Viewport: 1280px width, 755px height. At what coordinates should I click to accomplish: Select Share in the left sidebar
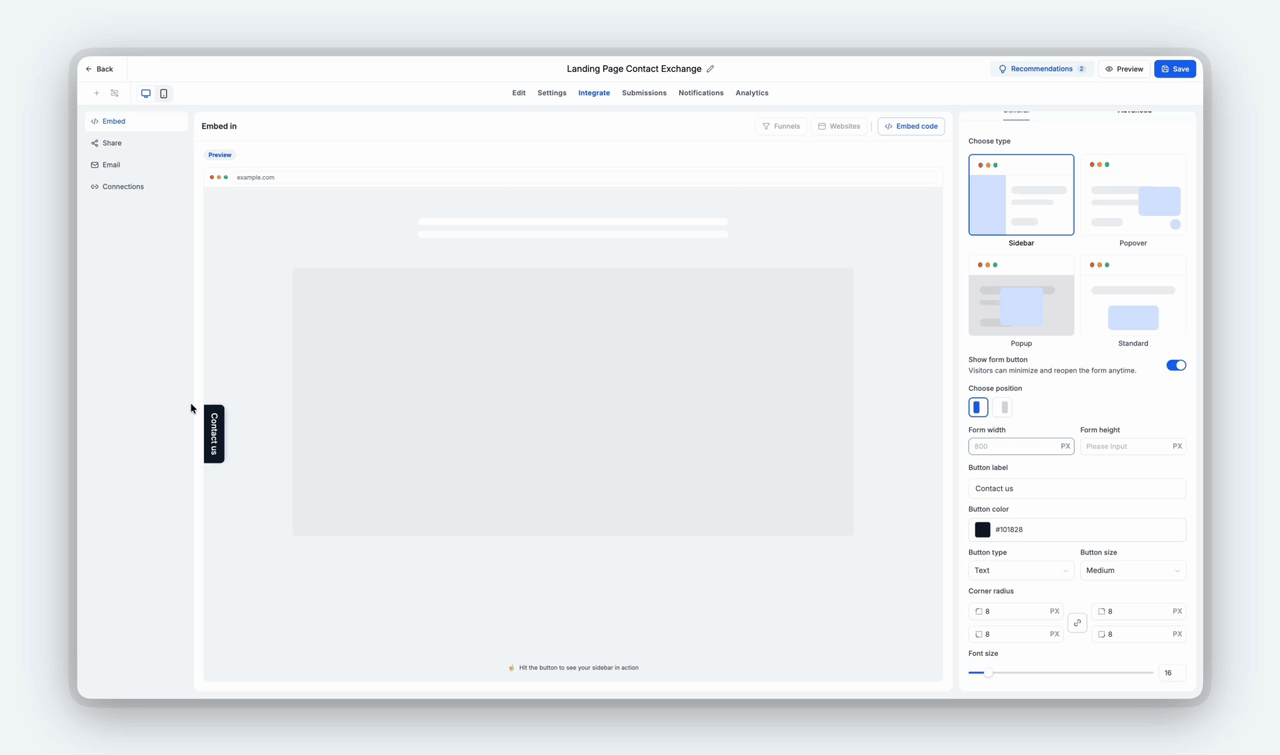(136, 143)
